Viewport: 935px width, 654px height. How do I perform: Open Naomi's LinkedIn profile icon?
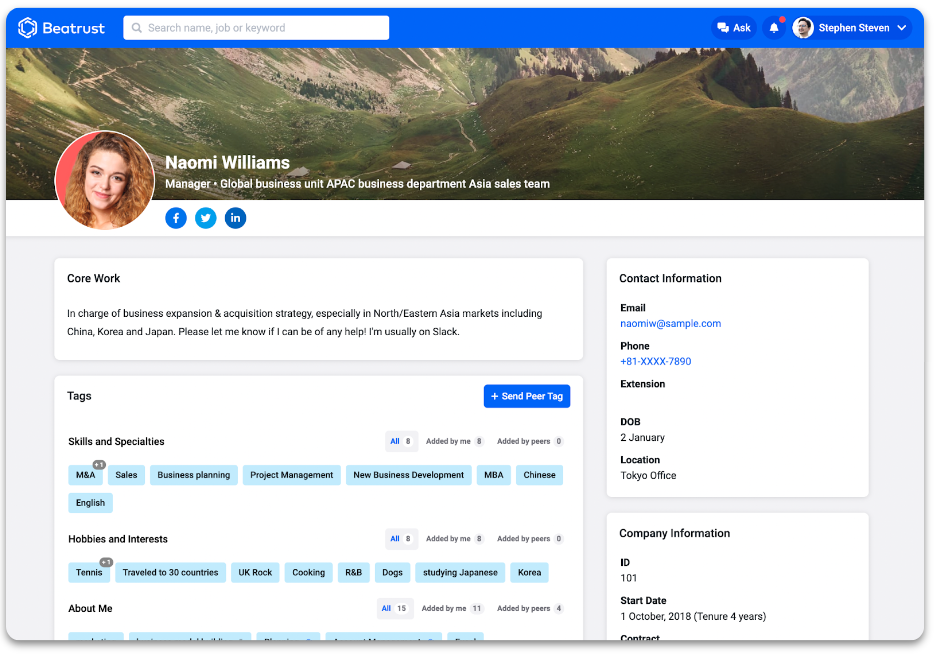pyautogui.click(x=236, y=218)
